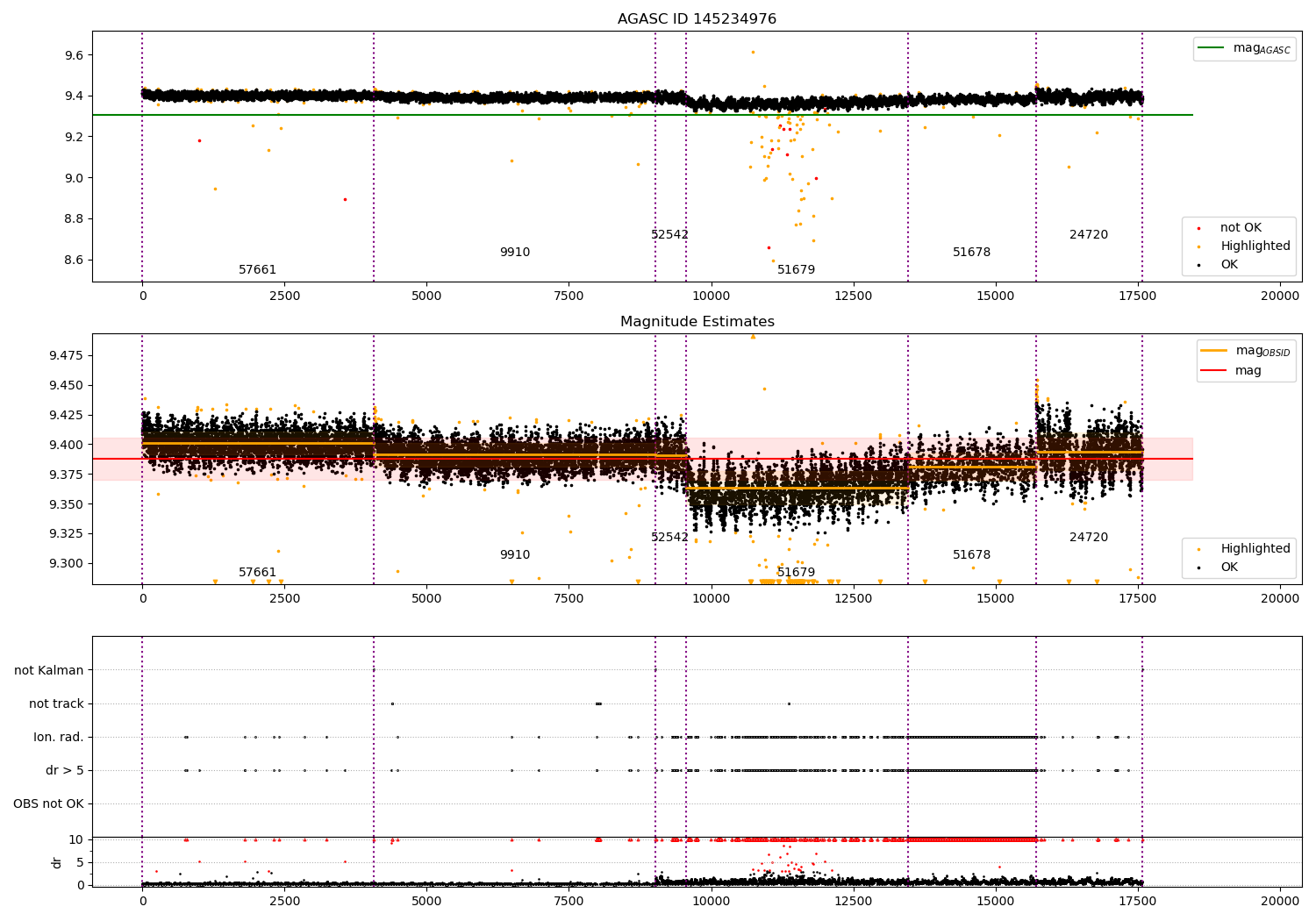Click the 9.325 y-axis tick label

point(66,533)
